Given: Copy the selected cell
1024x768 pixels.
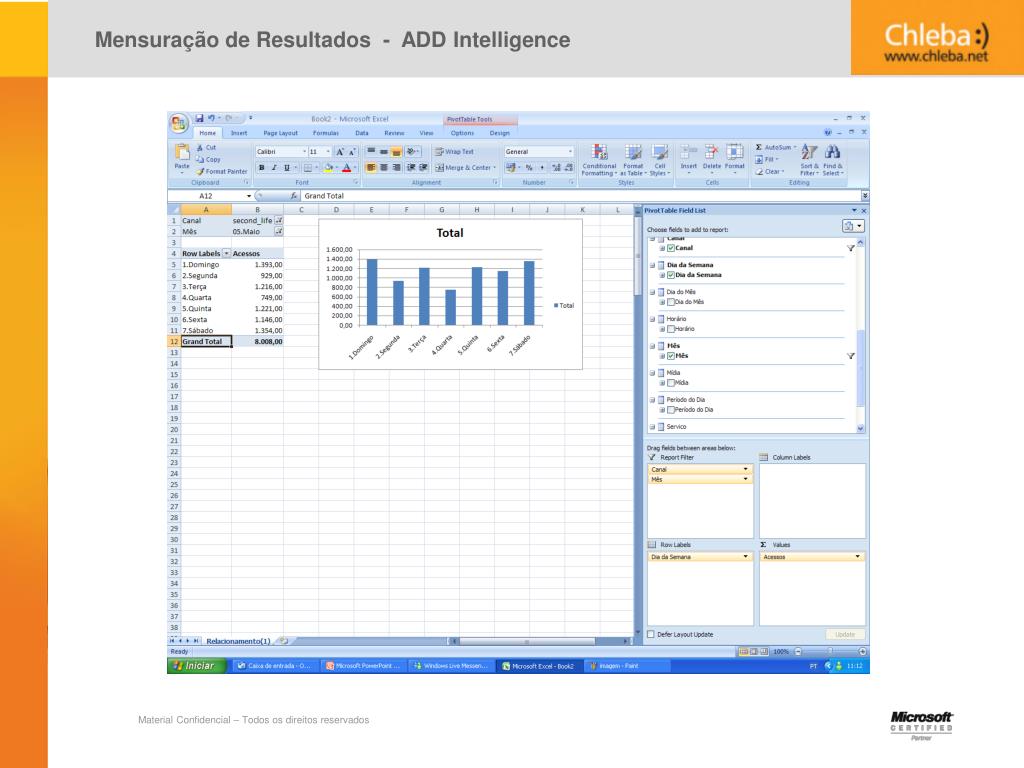Looking at the screenshot, I should click(208, 159).
